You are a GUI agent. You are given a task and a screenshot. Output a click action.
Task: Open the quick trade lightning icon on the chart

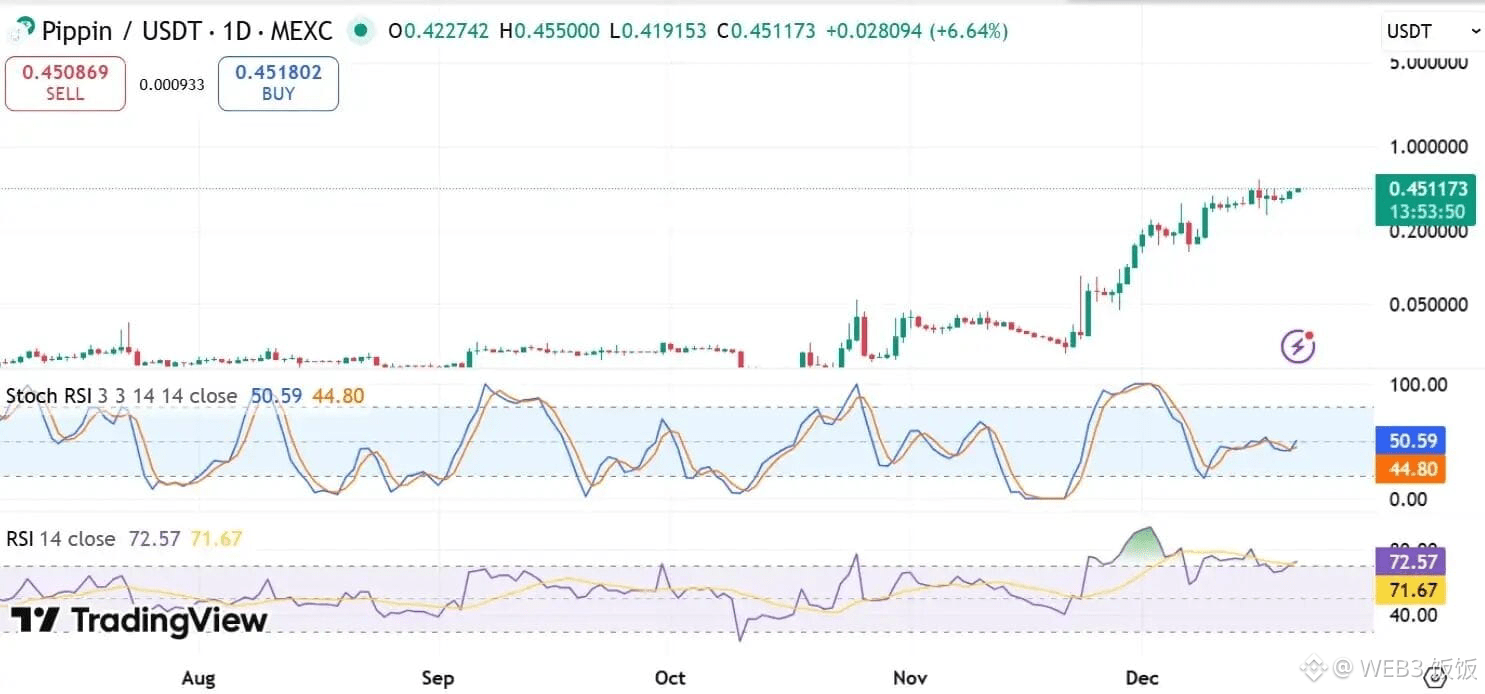[1296, 344]
